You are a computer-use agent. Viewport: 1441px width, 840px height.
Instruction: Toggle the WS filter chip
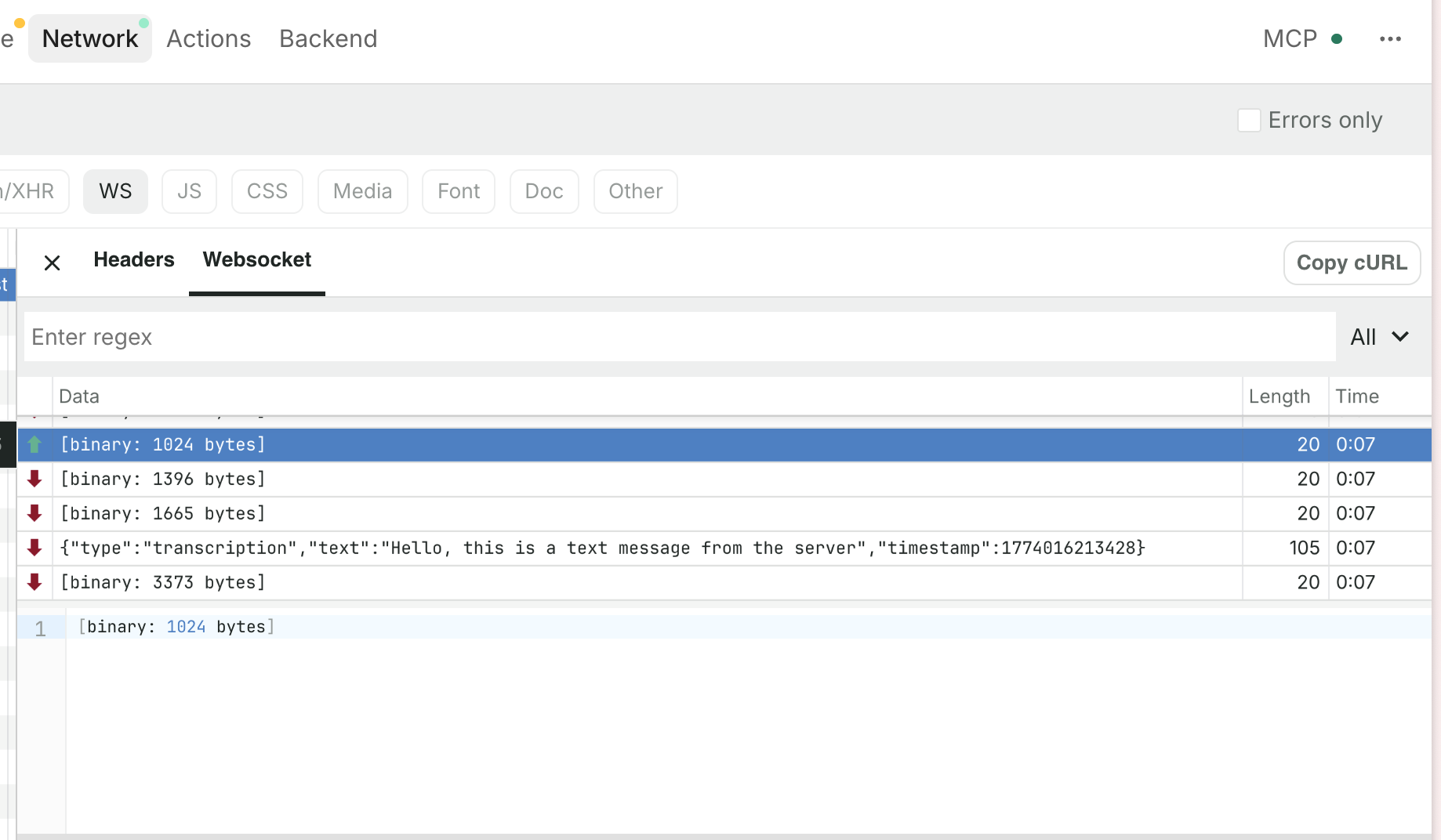pos(115,191)
